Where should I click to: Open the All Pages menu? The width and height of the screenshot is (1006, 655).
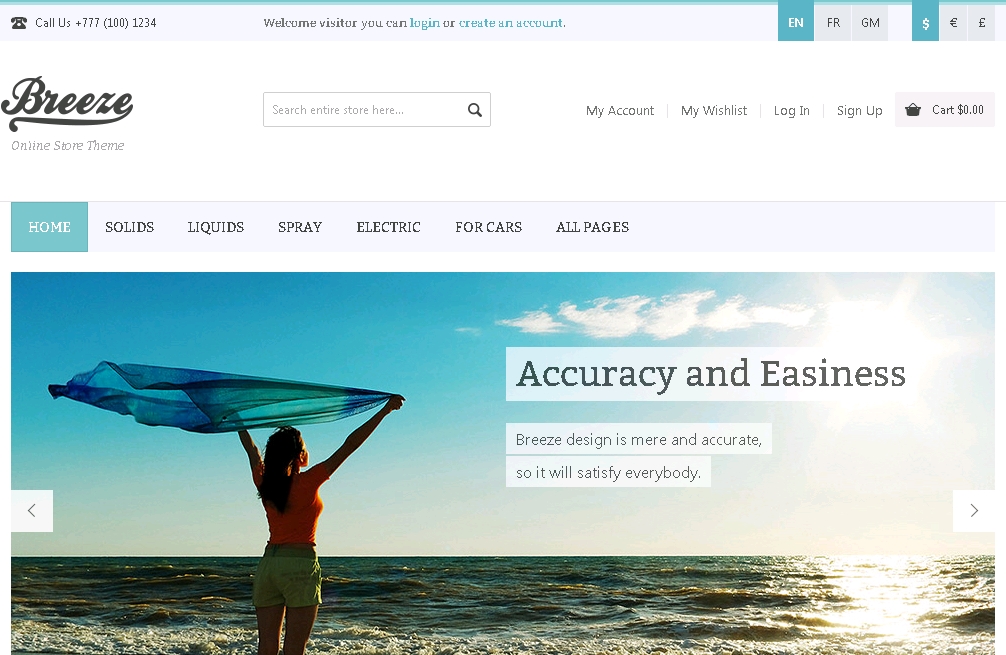pyautogui.click(x=592, y=227)
